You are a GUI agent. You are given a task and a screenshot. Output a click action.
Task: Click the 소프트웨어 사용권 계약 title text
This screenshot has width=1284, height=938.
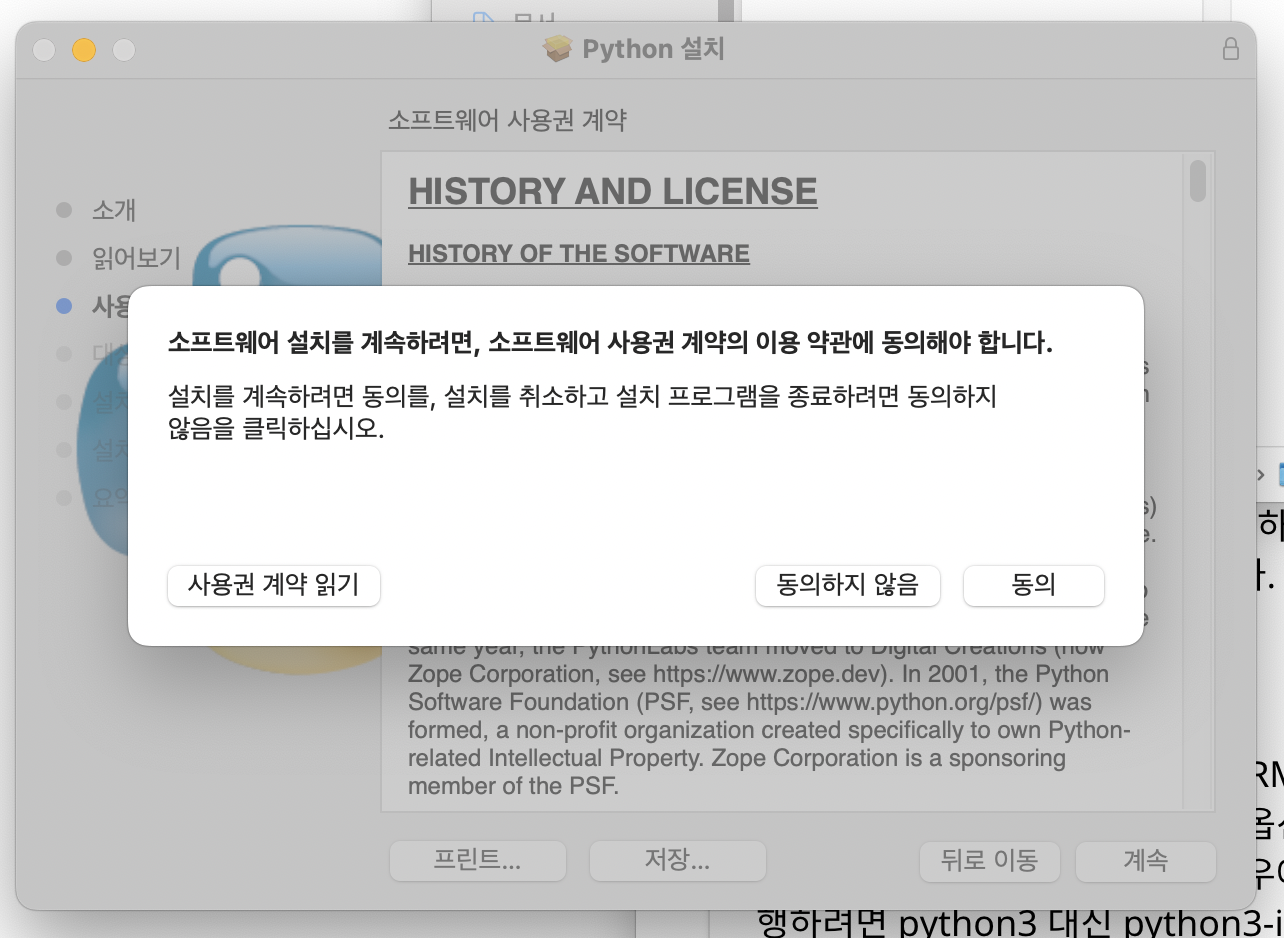507,121
